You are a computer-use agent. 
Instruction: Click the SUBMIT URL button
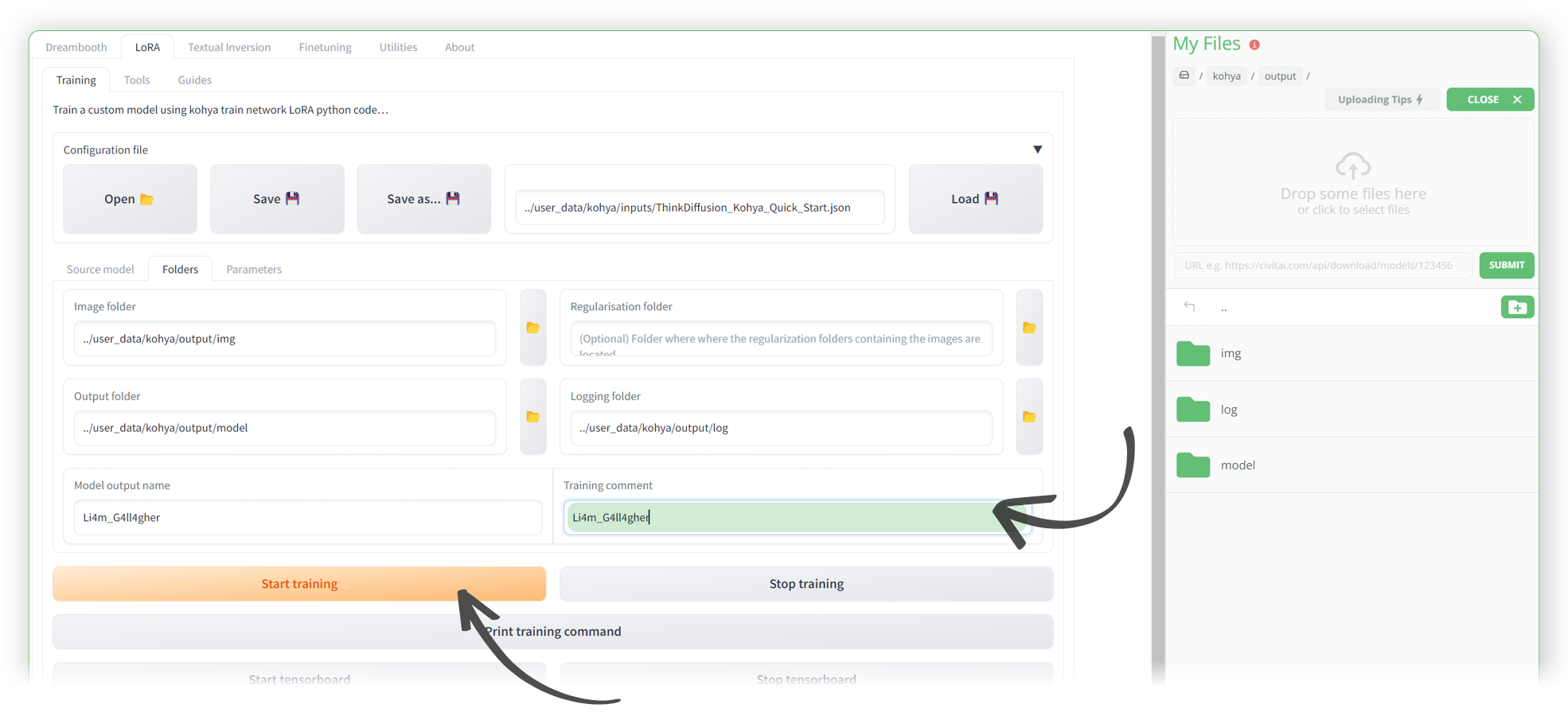[x=1506, y=265]
